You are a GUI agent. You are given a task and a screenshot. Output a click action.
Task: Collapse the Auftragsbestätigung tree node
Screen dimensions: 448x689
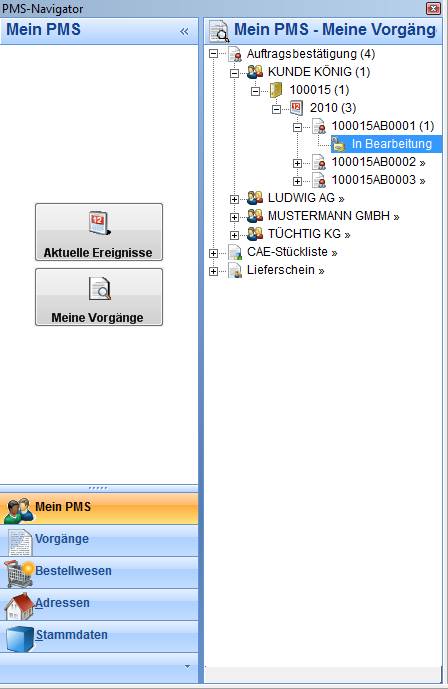[213, 54]
